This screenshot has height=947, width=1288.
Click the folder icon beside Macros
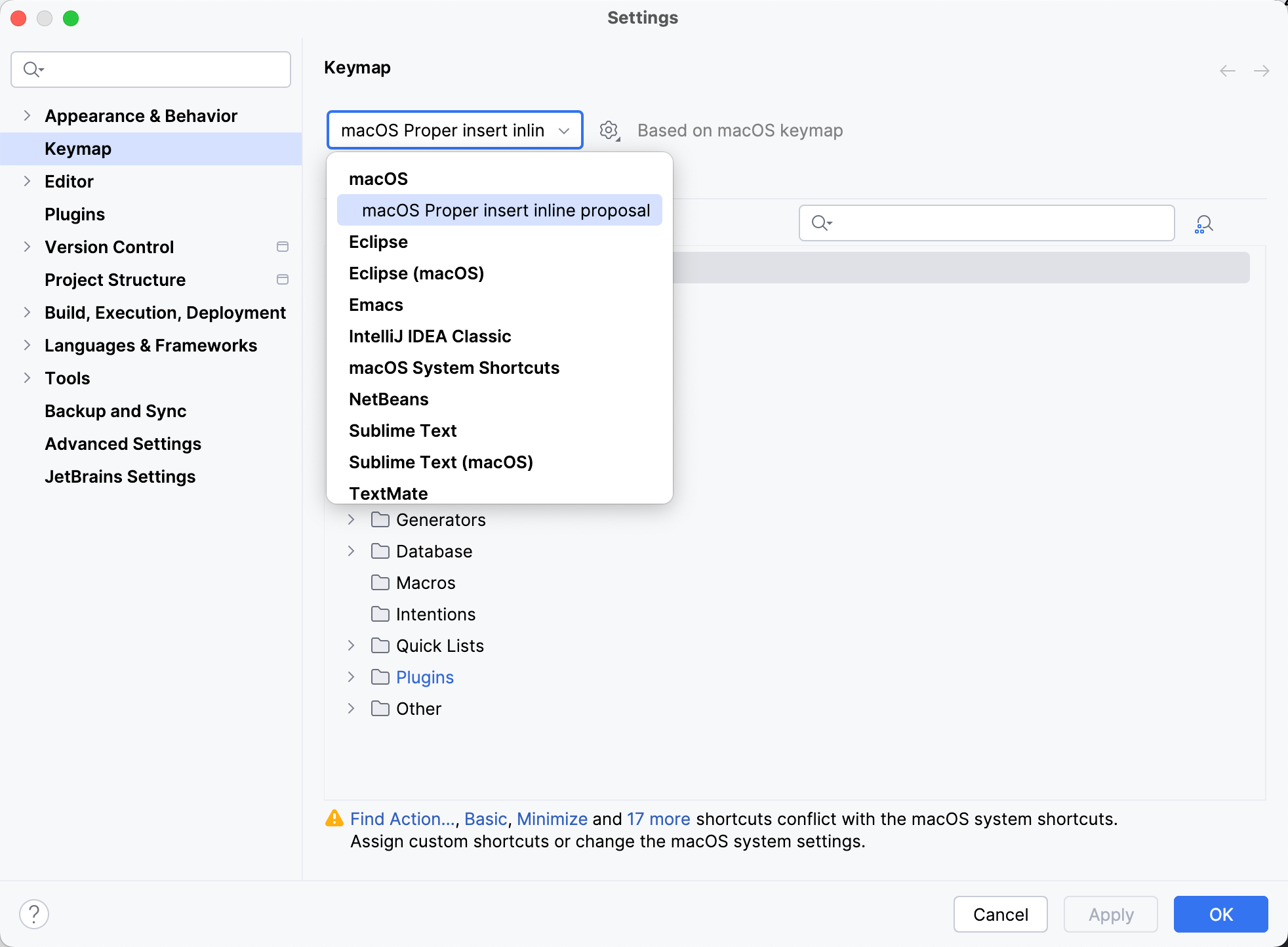[x=380, y=582]
